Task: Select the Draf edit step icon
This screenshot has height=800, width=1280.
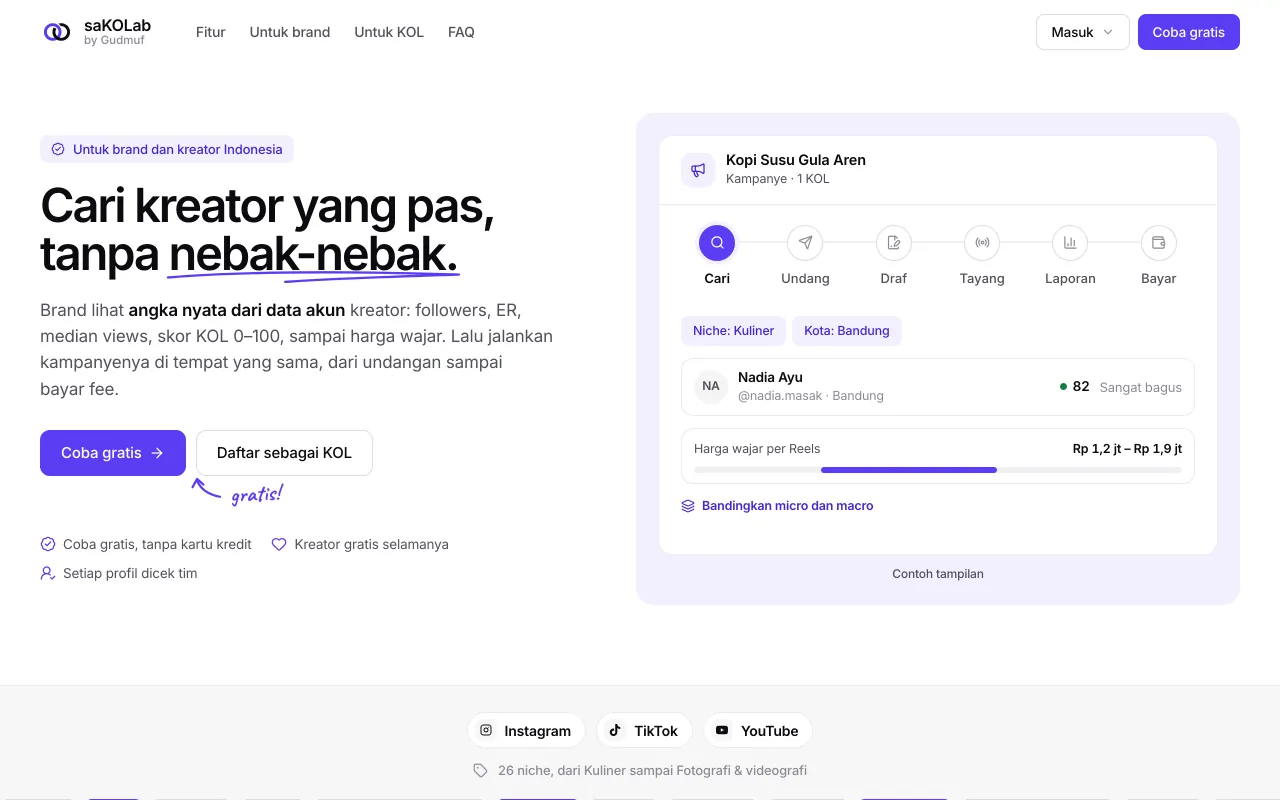Action: (x=894, y=242)
